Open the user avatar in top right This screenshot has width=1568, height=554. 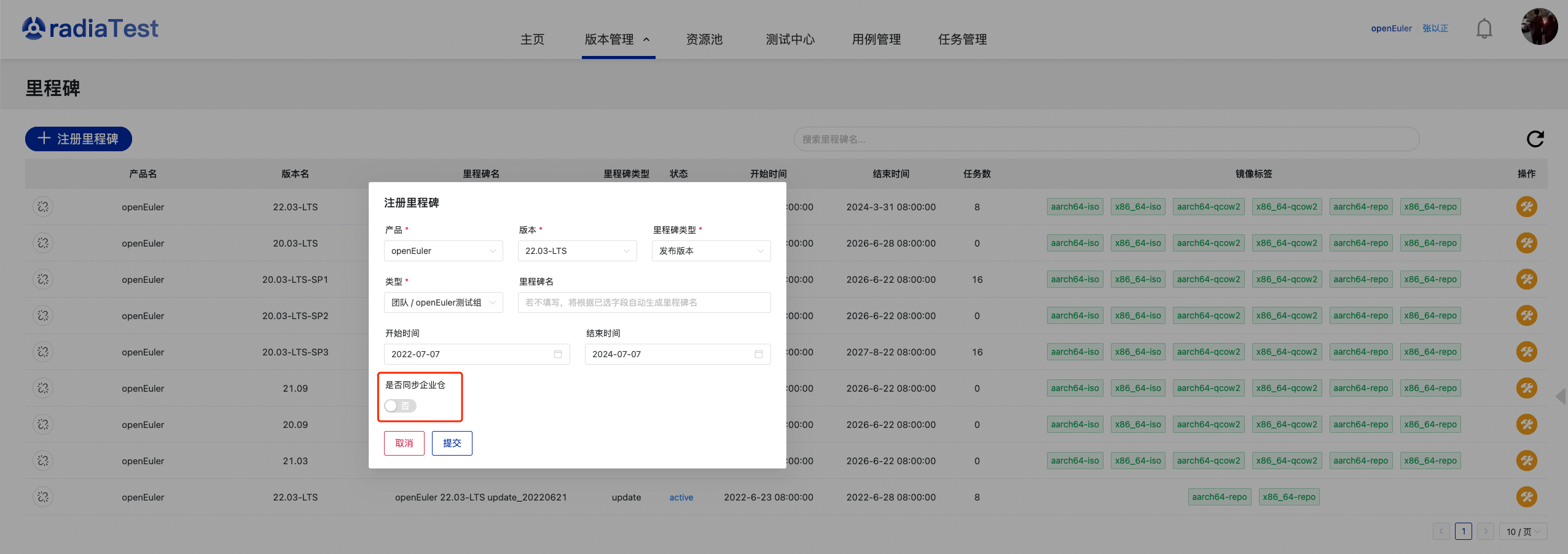click(1539, 27)
